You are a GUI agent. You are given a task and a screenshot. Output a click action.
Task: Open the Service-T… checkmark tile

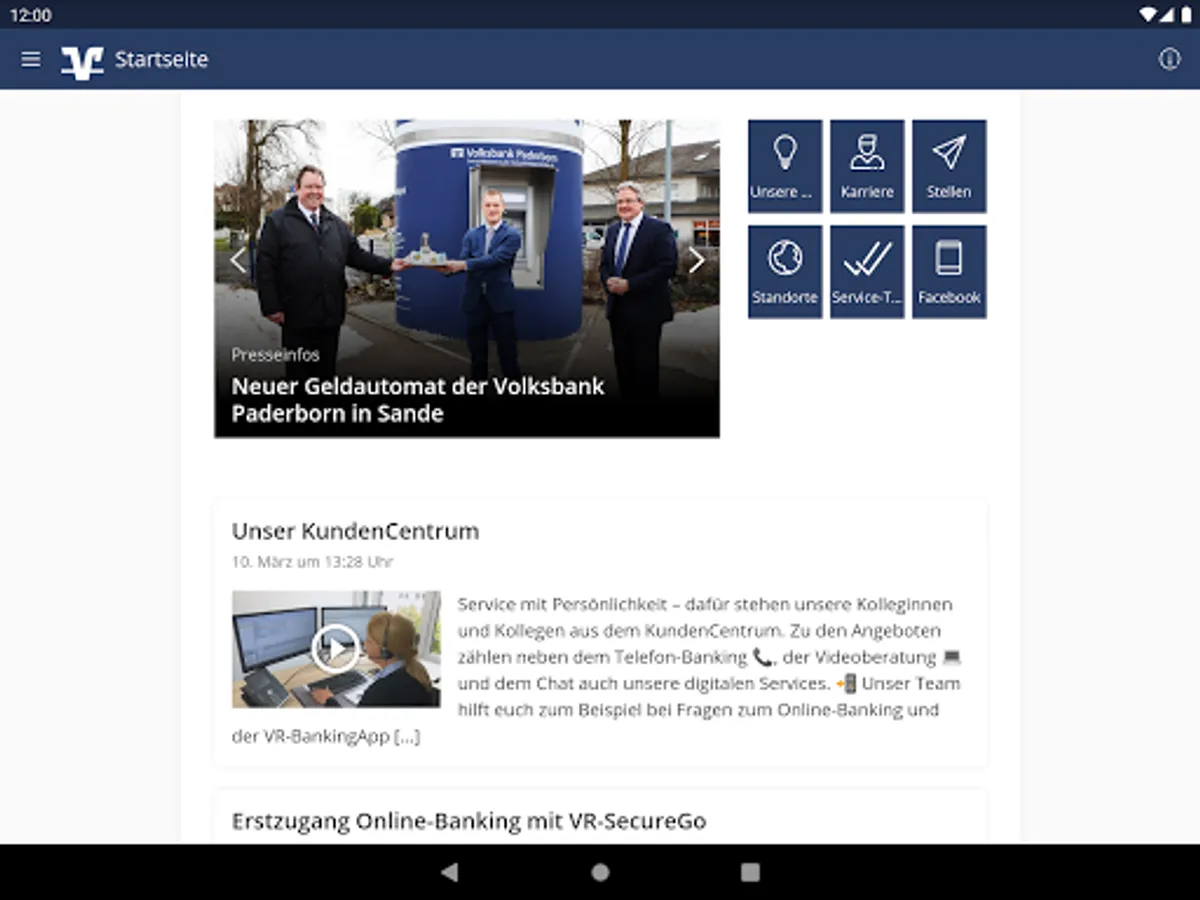(x=867, y=272)
